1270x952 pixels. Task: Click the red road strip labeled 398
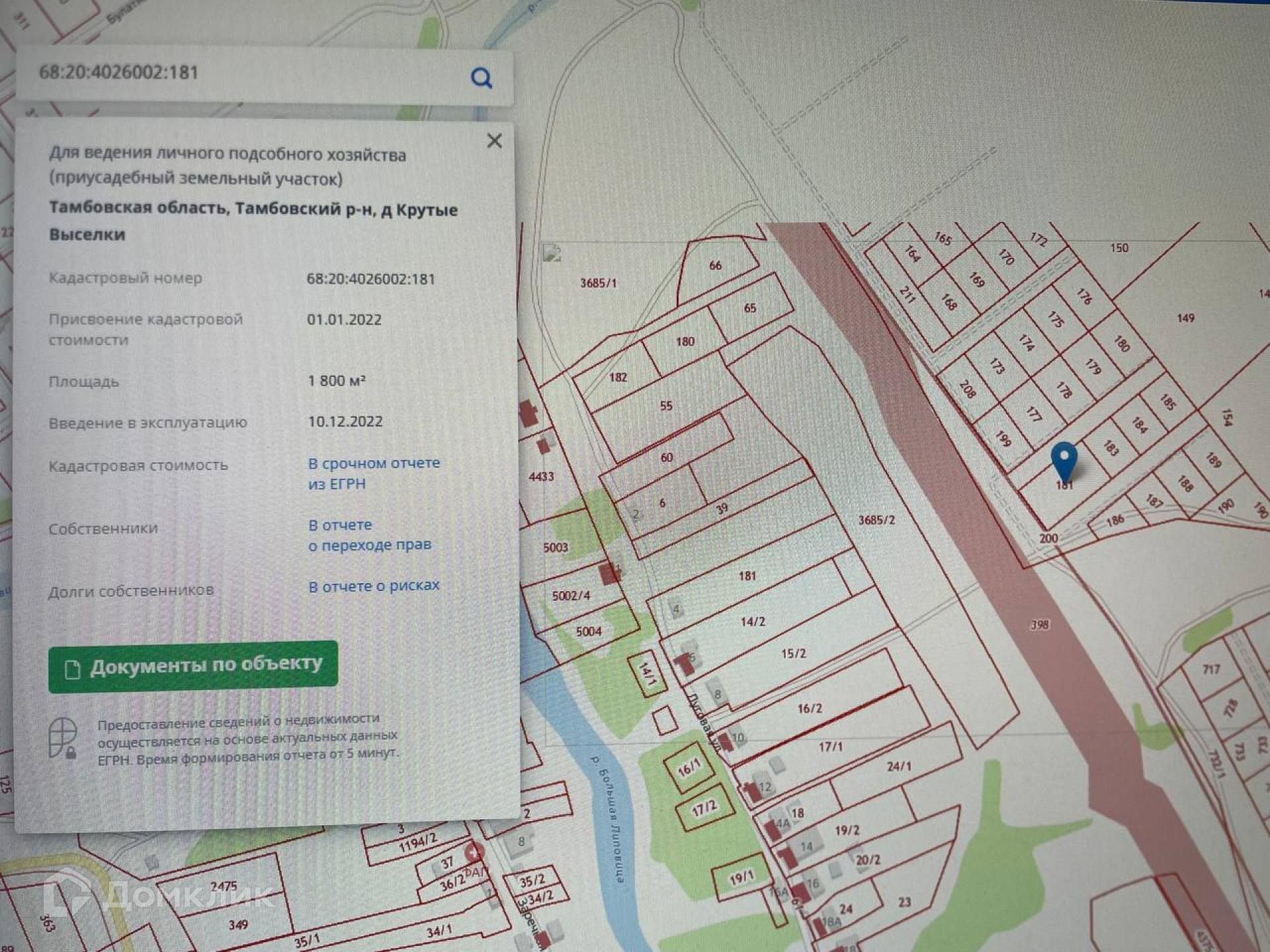(1038, 624)
